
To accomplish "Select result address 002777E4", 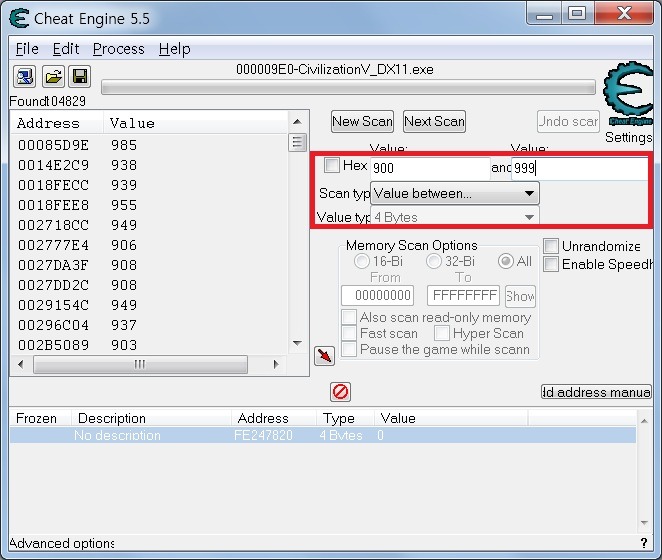I will click(x=53, y=245).
